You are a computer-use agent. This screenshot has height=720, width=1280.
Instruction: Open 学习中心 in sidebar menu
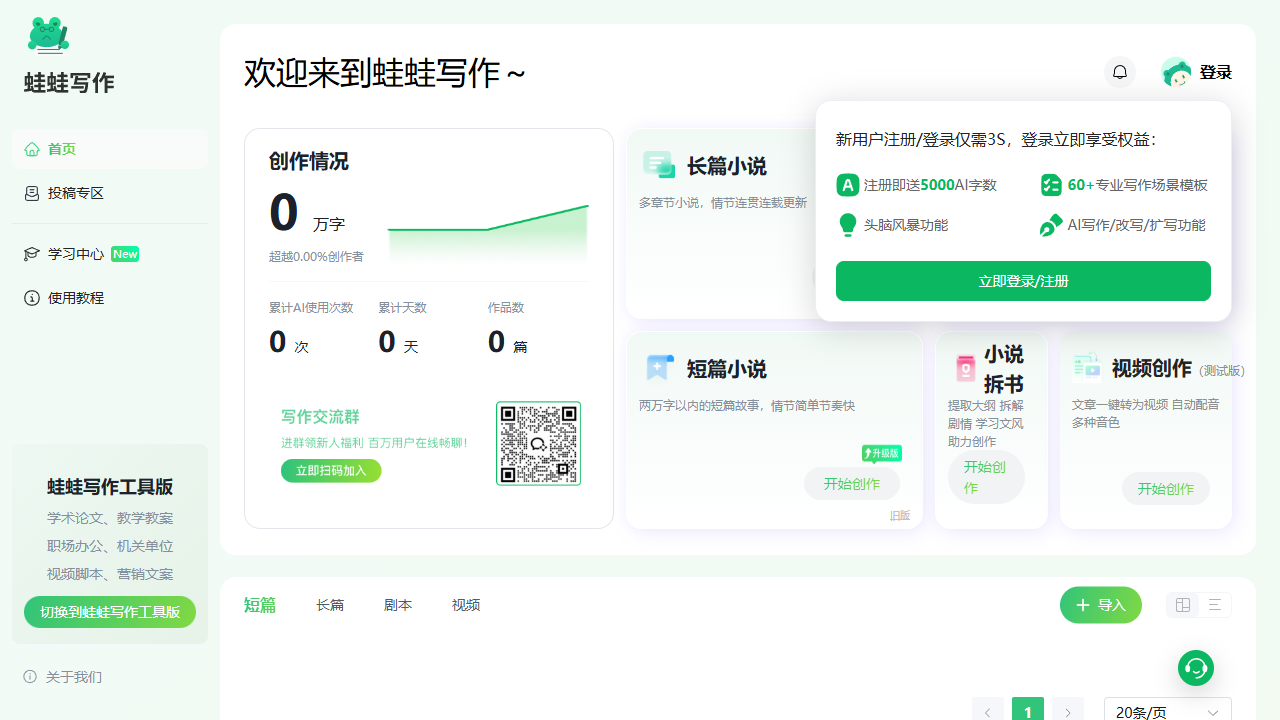[x=76, y=254]
